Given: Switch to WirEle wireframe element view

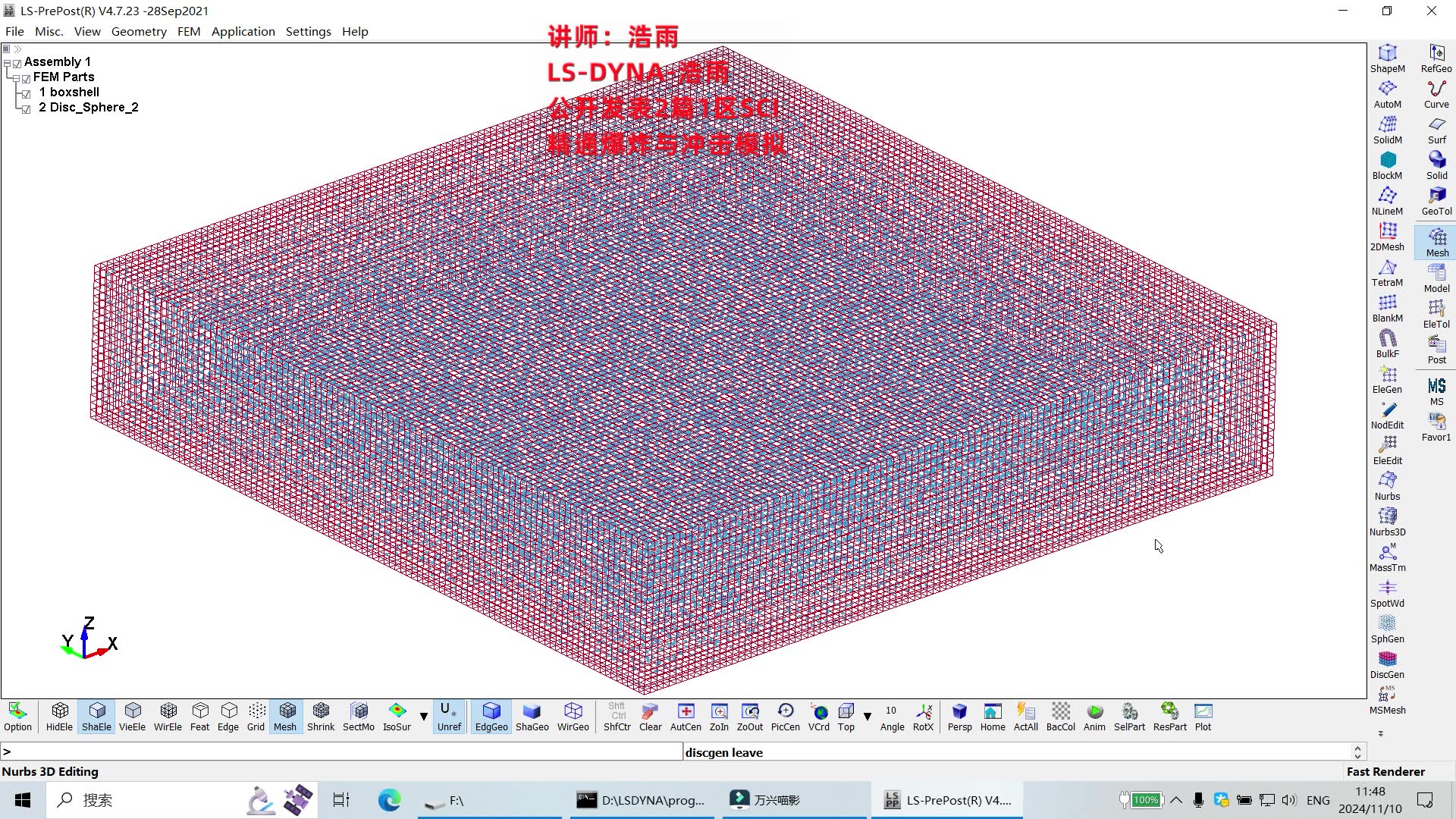Looking at the screenshot, I should tap(168, 716).
